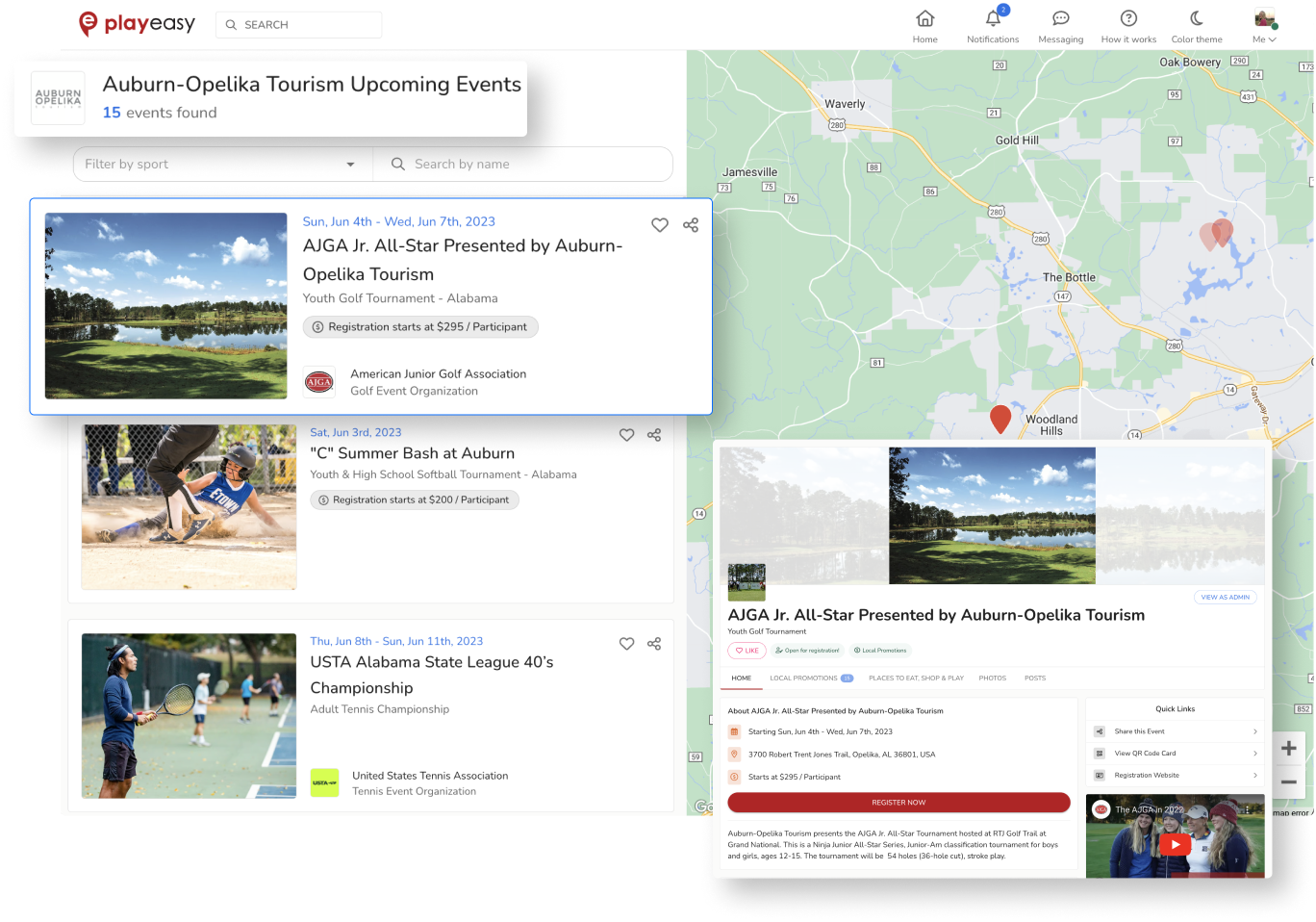Share the USTA Alabama State League event
The height and width of the screenshot is (922, 1316).
coord(654,644)
